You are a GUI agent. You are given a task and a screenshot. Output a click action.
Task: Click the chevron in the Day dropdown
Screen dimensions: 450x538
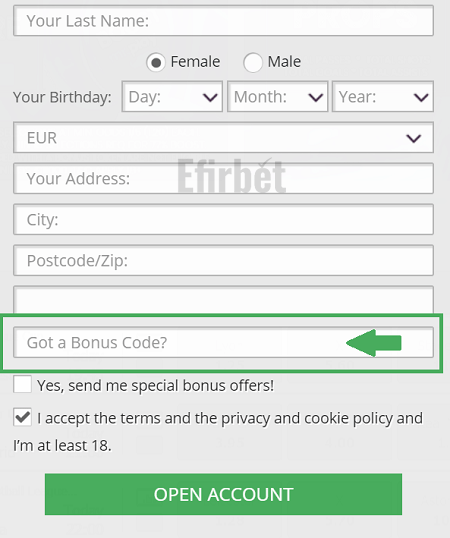[x=210, y=98]
